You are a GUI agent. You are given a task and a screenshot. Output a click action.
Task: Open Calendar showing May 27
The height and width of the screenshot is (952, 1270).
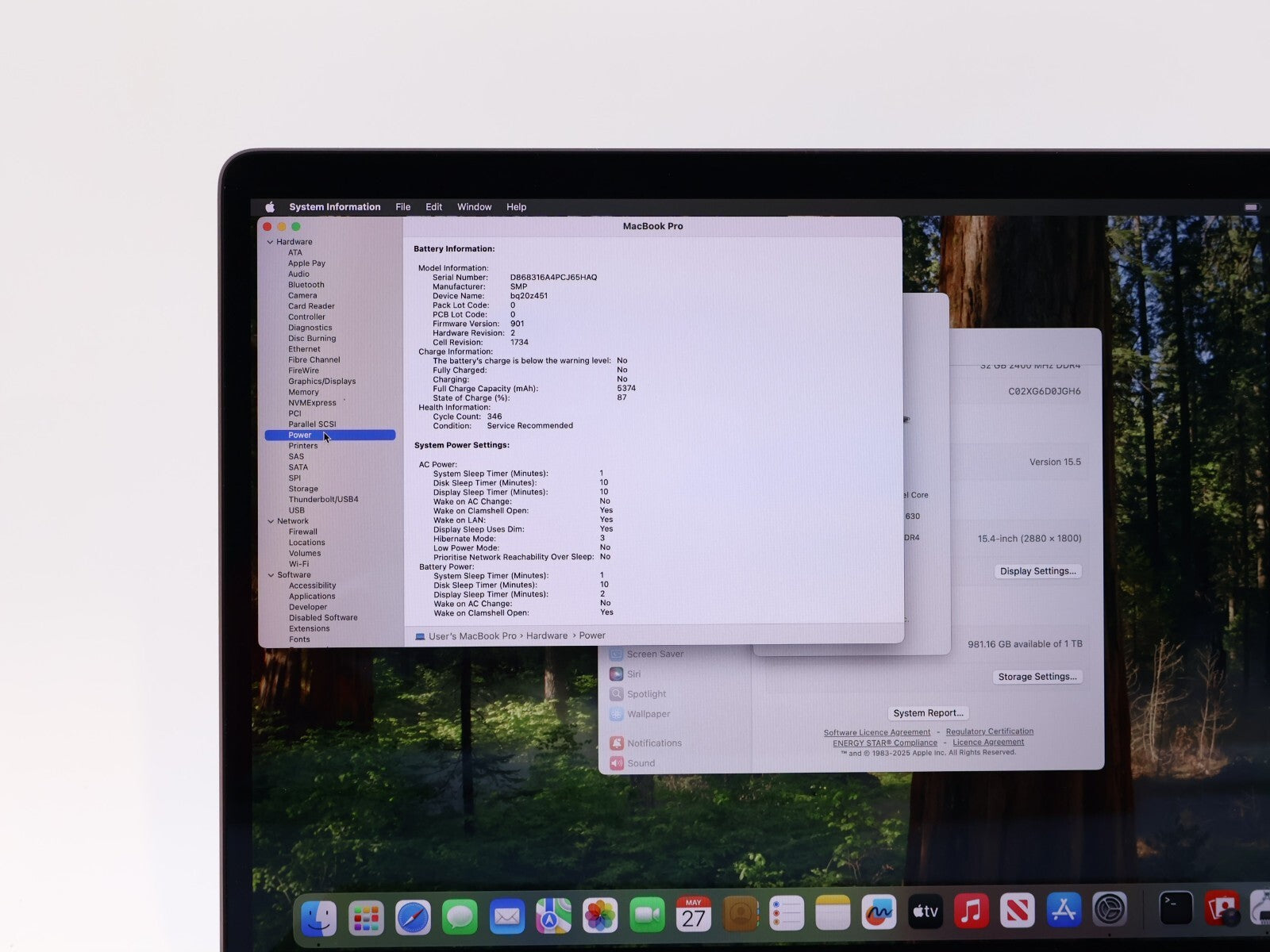694,915
